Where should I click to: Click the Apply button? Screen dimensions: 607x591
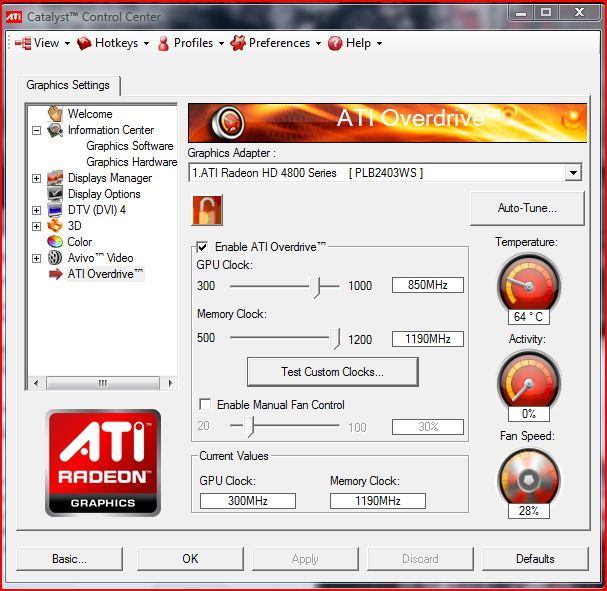click(x=305, y=559)
